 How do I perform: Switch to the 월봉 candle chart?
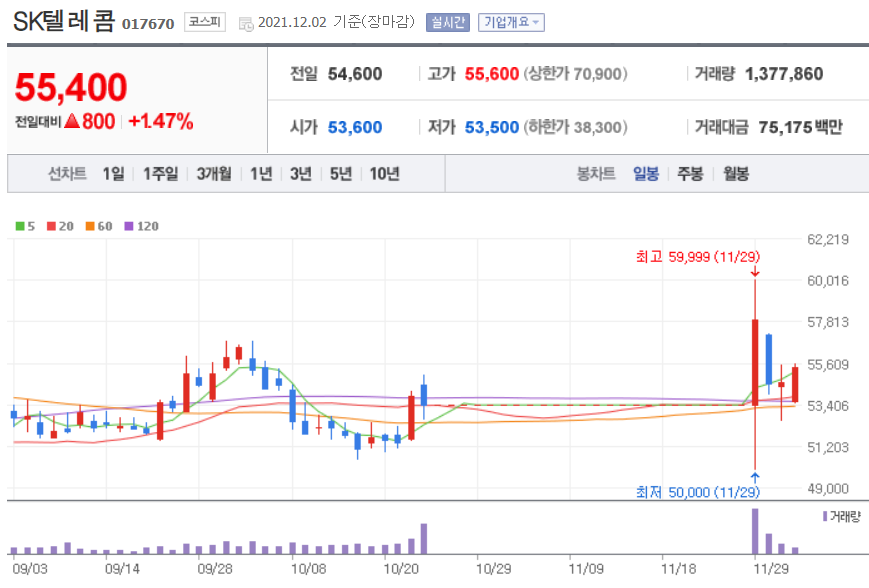click(736, 174)
